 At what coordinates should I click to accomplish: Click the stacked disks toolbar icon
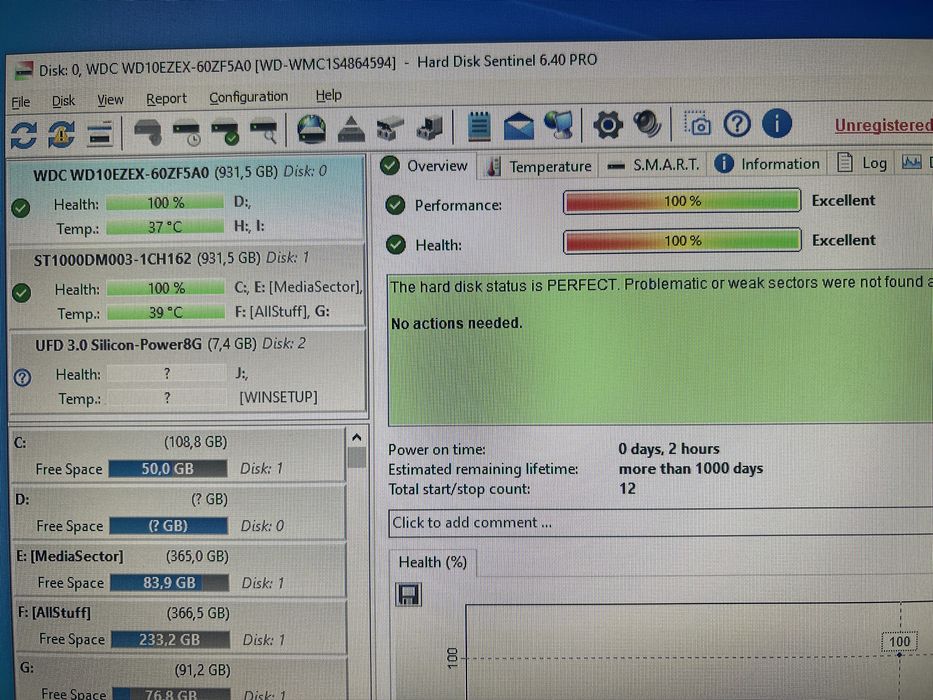click(390, 129)
